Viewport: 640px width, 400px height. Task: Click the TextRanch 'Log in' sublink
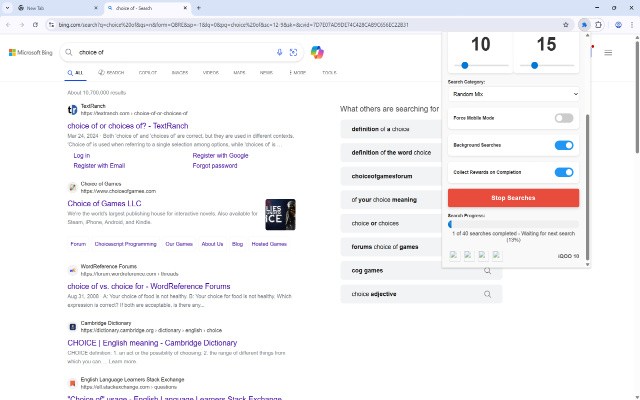(82, 156)
